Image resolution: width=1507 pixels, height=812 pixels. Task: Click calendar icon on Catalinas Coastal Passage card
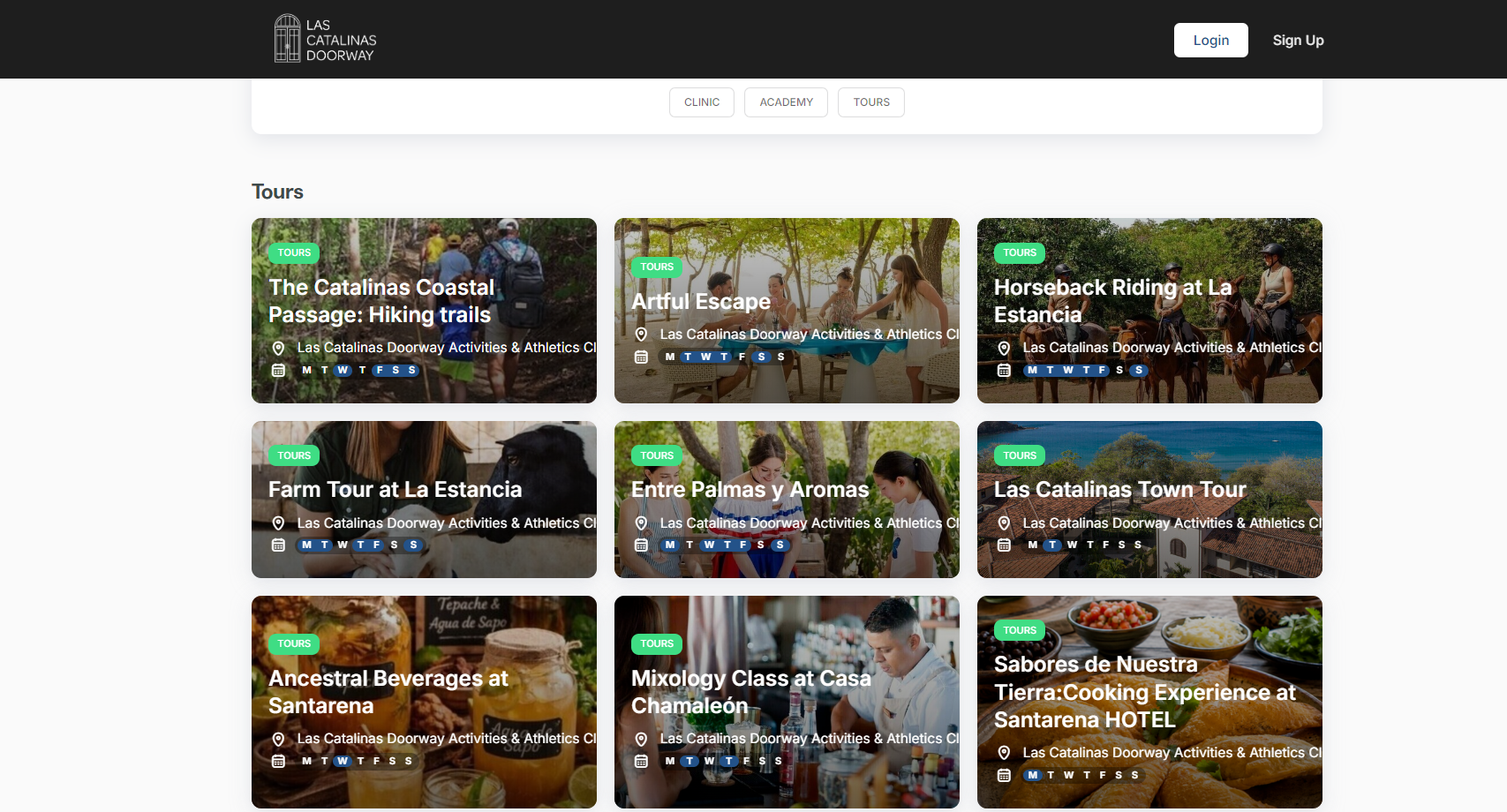point(278,370)
